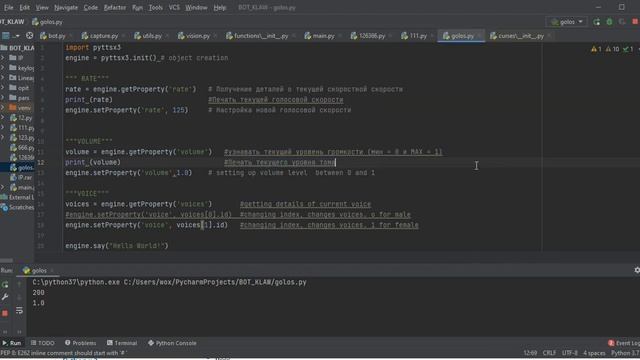This screenshot has width=640, height=360.
Task: Expand the 123.py node in project tree
Action: [3, 138]
